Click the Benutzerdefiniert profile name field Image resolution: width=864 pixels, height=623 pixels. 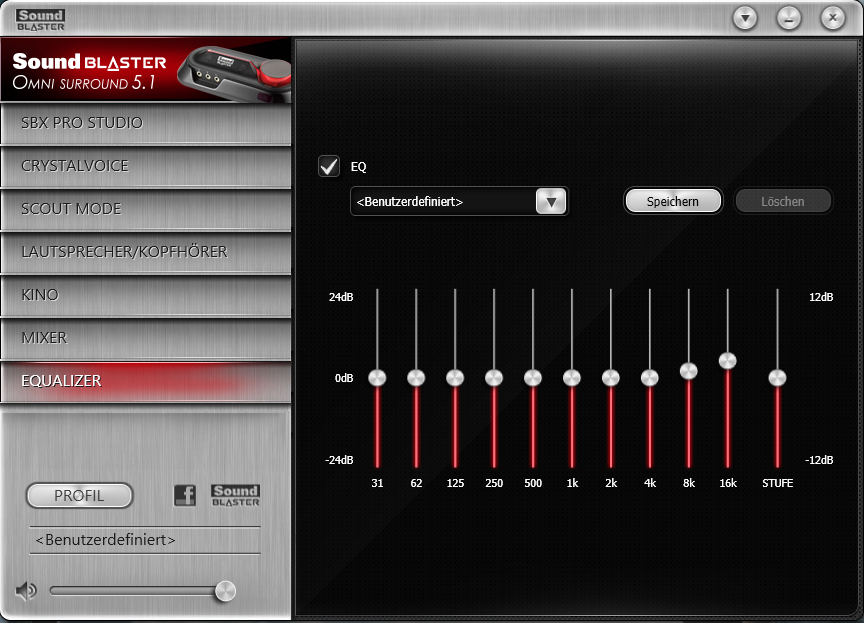click(x=144, y=540)
